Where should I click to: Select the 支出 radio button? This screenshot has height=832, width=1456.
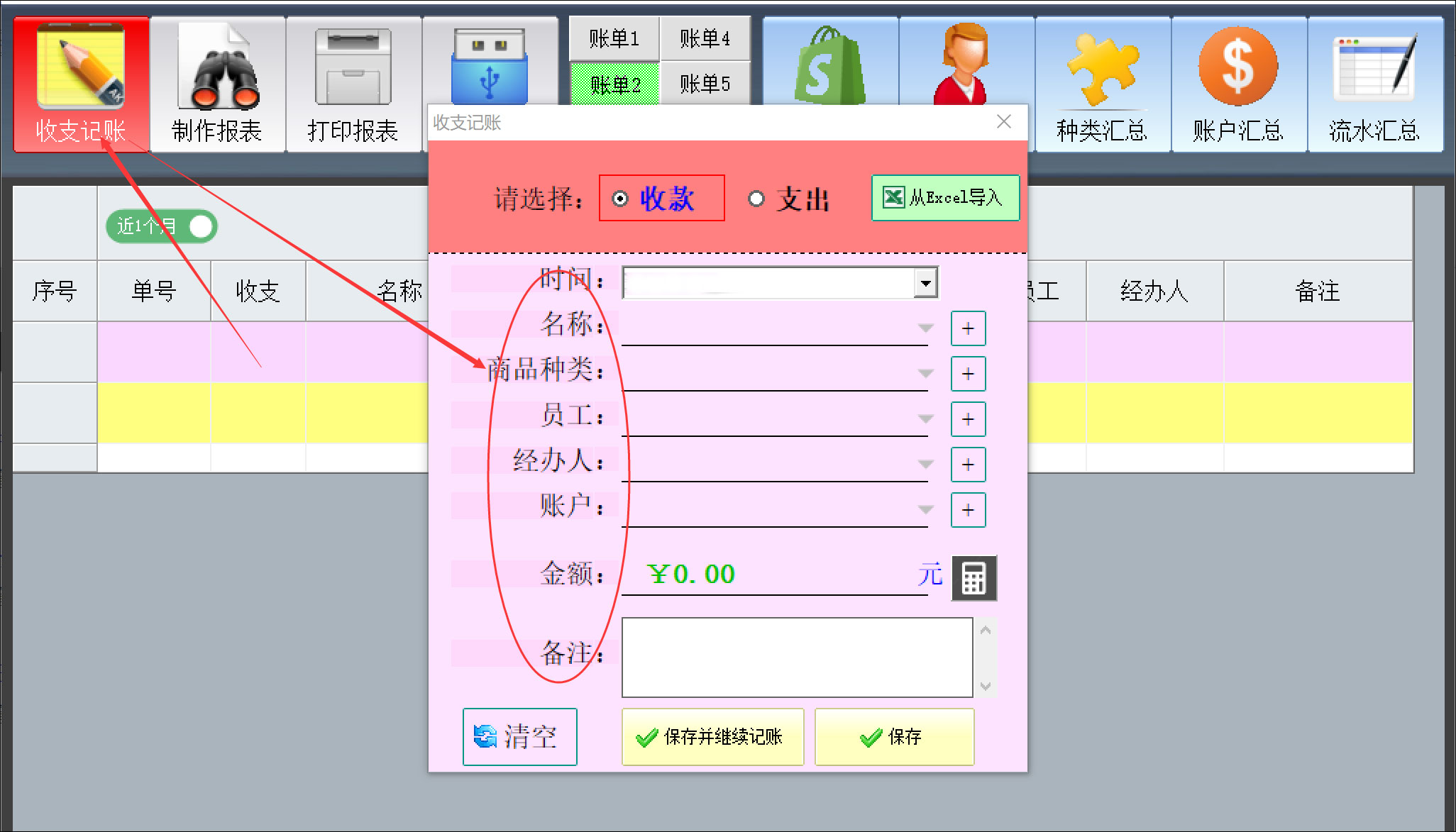(756, 199)
